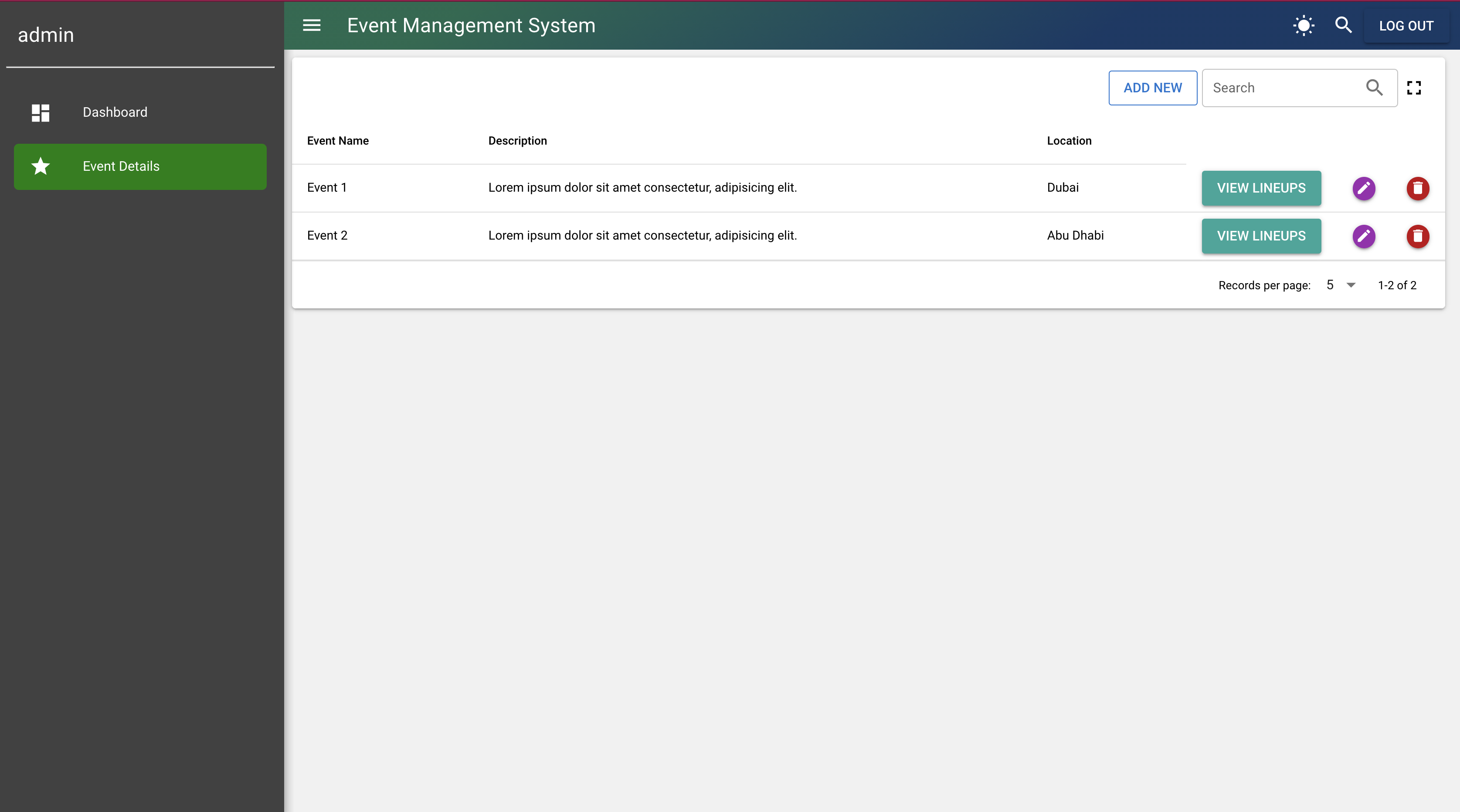Toggle light/dark theme with the sun icon
Viewport: 1460px width, 812px height.
[x=1304, y=26]
